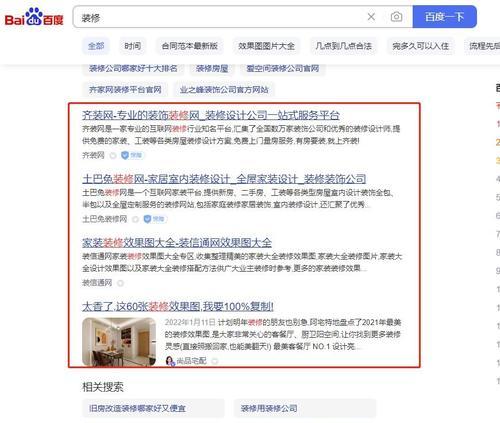Viewport: 500px width, 423px height.
Task: Click the 土巴兔装修网 result description snippet
Action: [x=238, y=198]
